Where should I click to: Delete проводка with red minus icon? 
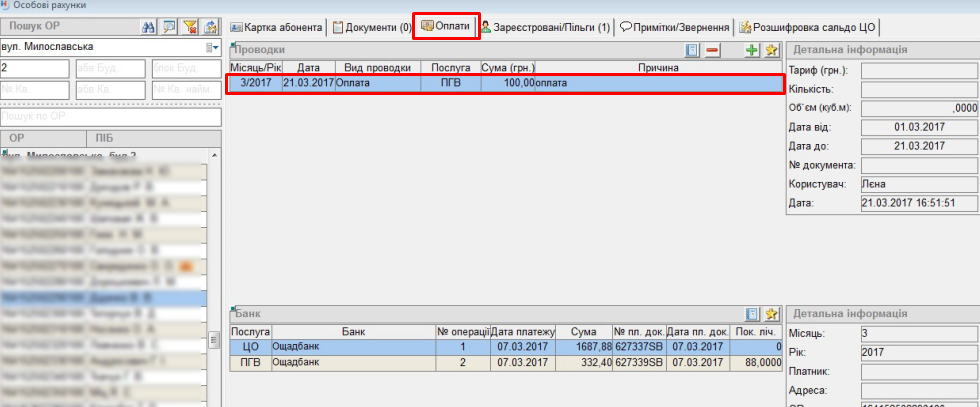click(x=712, y=50)
